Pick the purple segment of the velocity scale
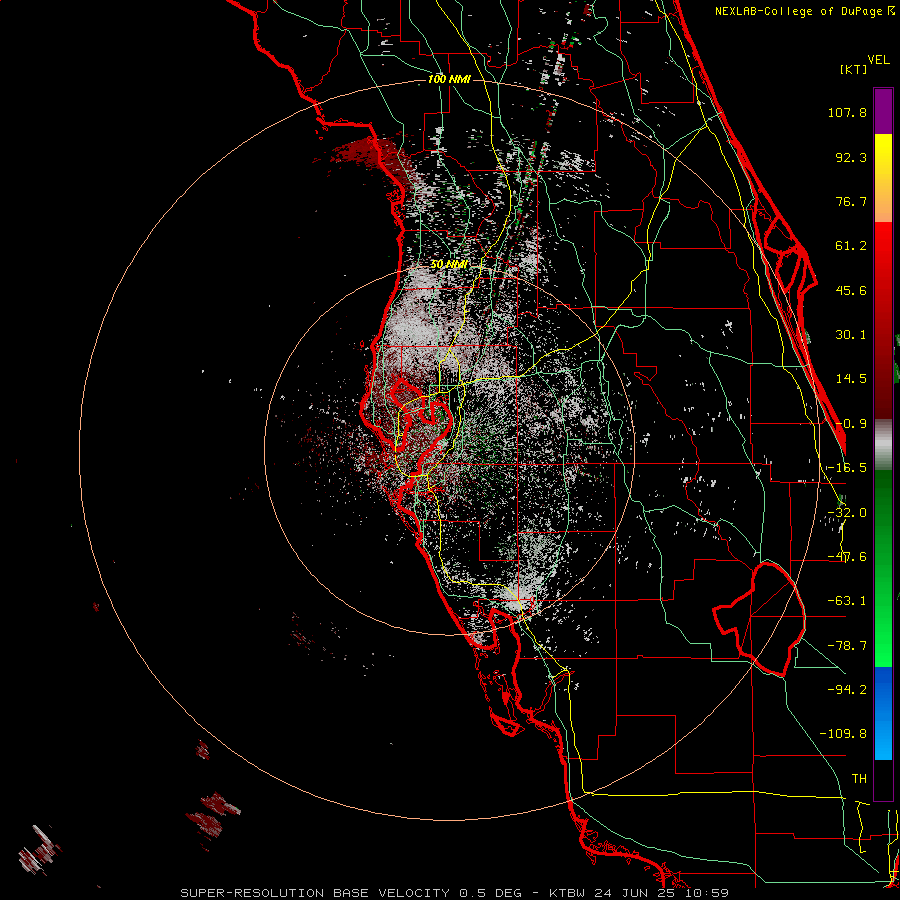 [883, 112]
